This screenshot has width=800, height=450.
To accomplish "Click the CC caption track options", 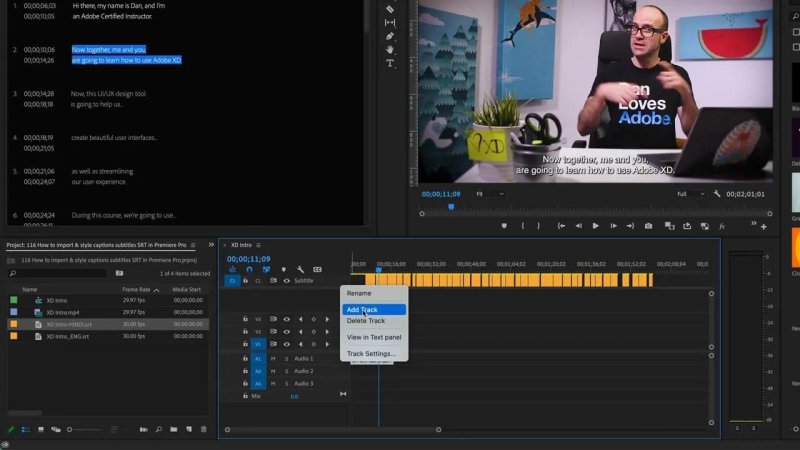I will [317, 269].
